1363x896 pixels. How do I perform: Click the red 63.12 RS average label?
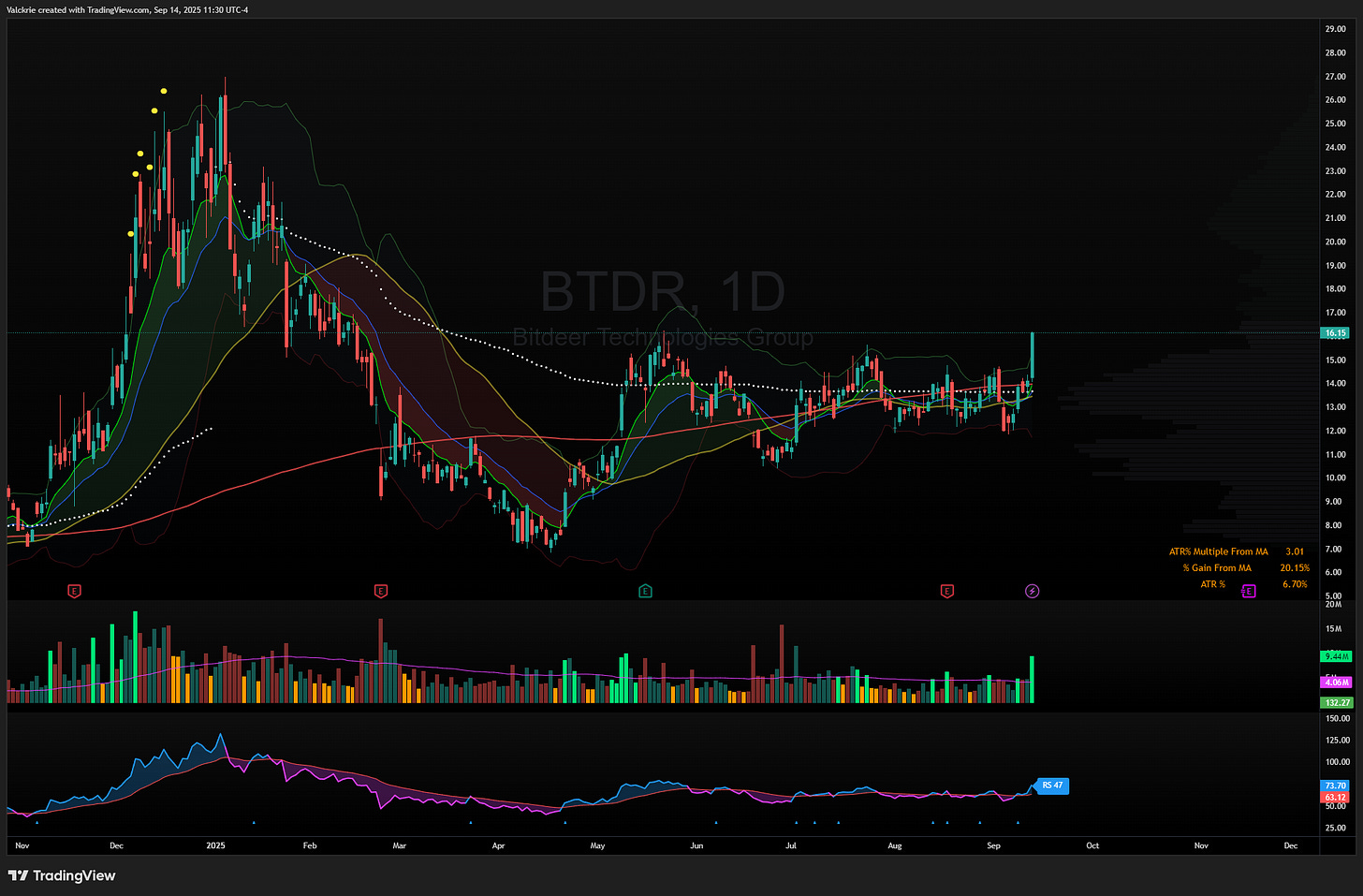tap(1335, 798)
